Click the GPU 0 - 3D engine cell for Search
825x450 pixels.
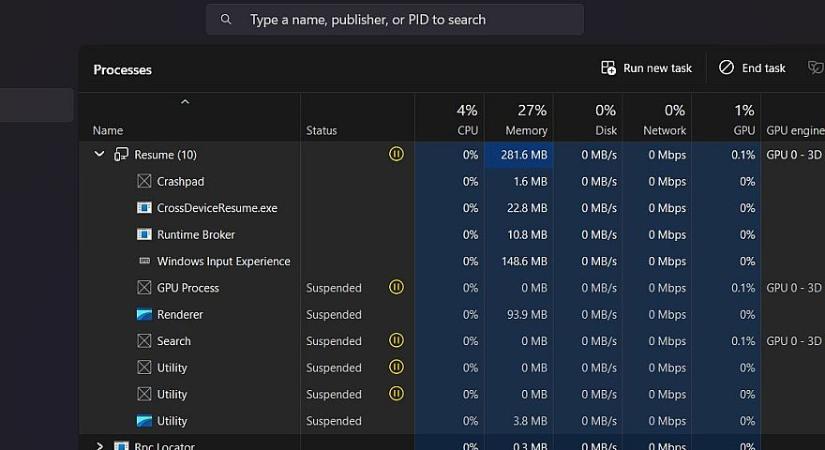pyautogui.click(x=793, y=341)
